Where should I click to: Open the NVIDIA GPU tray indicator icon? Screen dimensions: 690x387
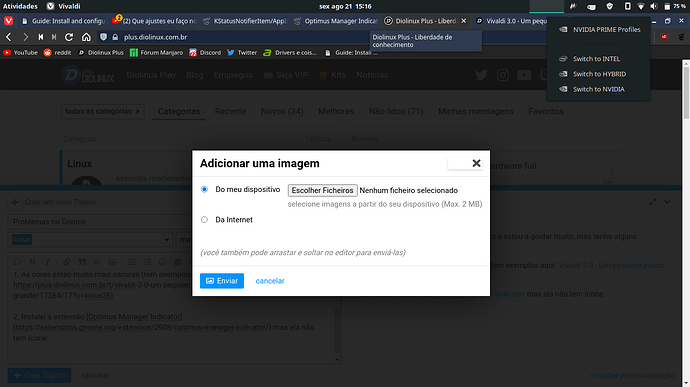pos(591,6)
